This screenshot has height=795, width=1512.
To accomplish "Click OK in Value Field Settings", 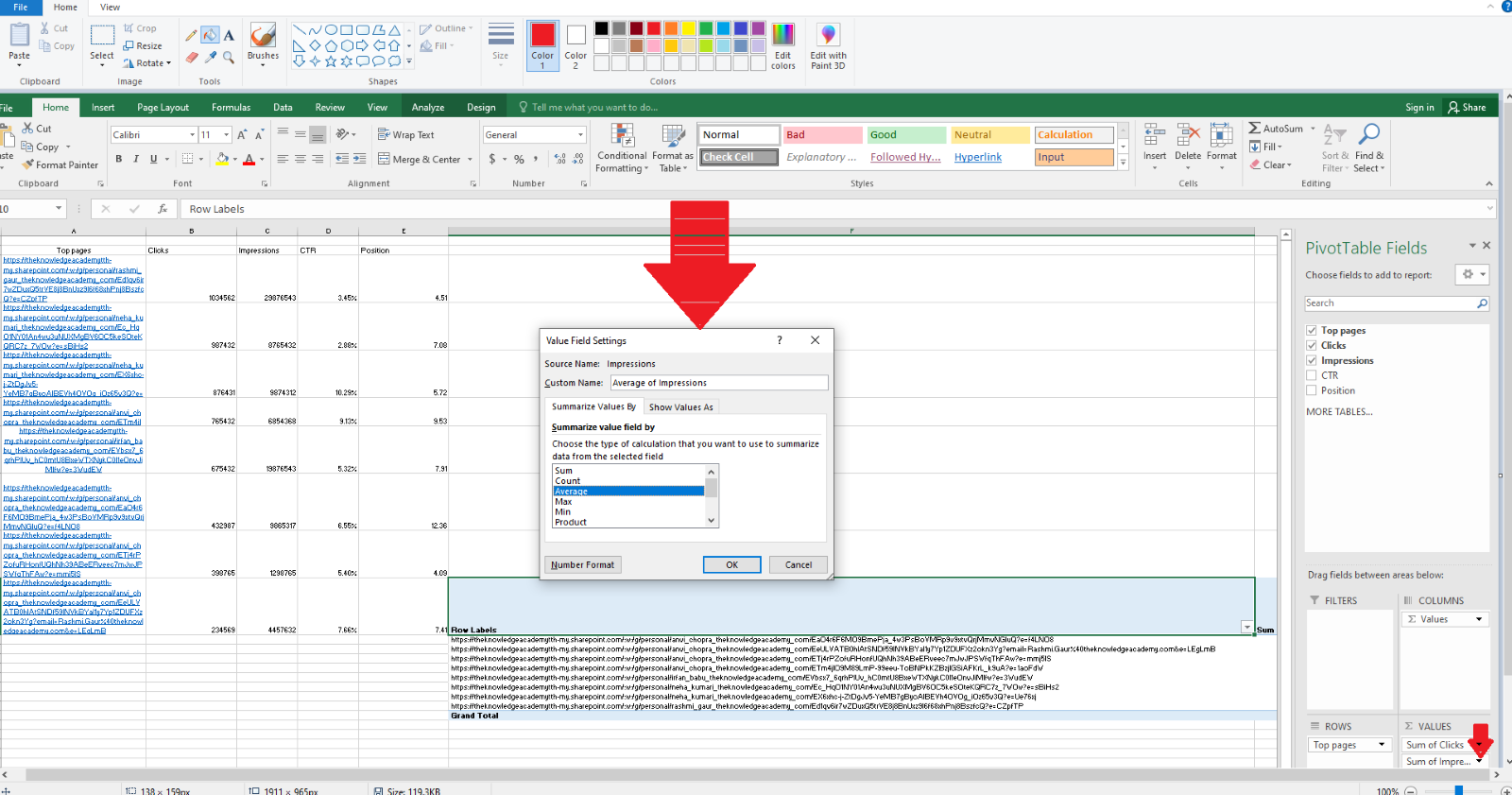I will point(731,565).
